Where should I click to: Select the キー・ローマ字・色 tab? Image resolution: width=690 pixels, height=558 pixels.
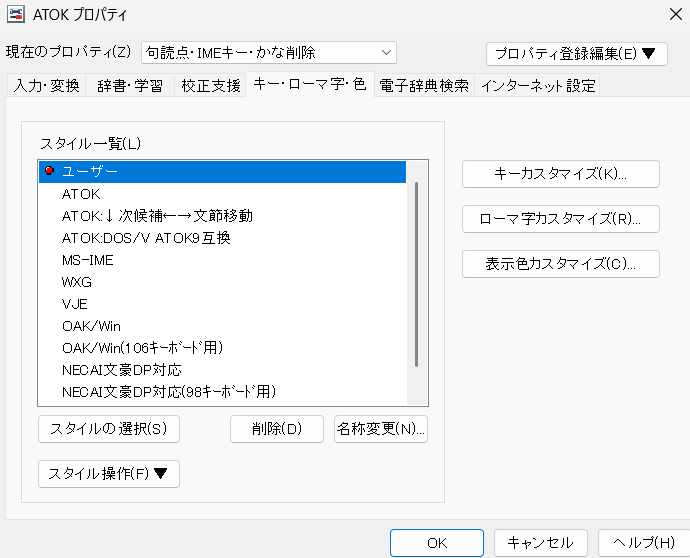click(x=310, y=84)
